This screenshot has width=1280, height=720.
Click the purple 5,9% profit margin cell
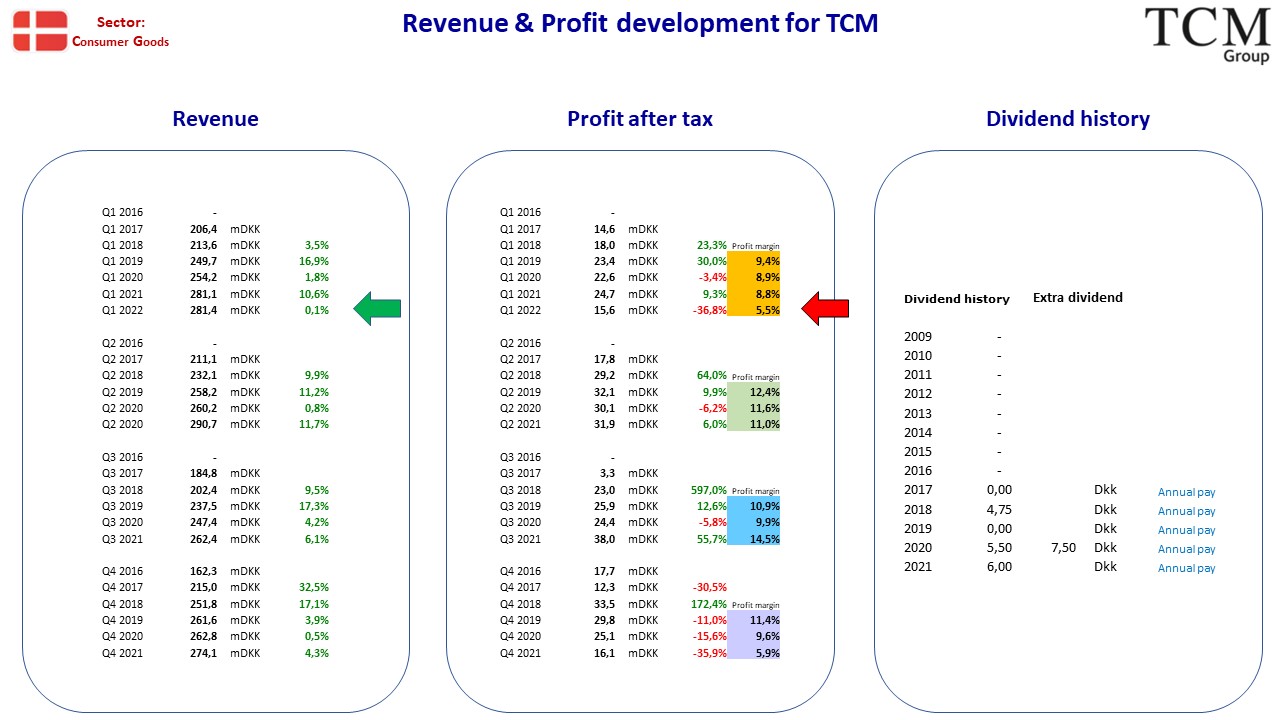754,653
